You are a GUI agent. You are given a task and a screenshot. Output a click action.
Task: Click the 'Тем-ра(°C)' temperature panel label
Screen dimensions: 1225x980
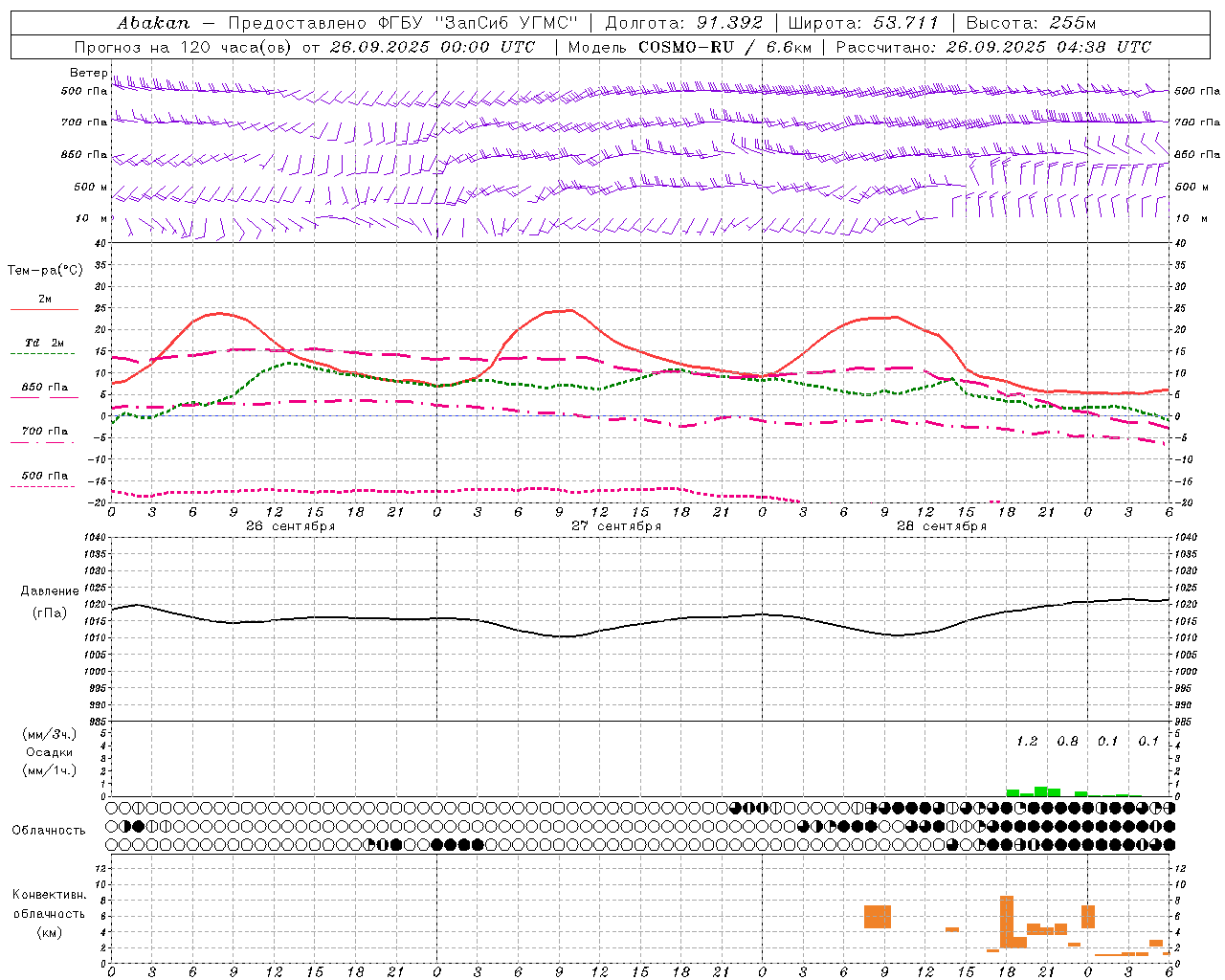45,271
